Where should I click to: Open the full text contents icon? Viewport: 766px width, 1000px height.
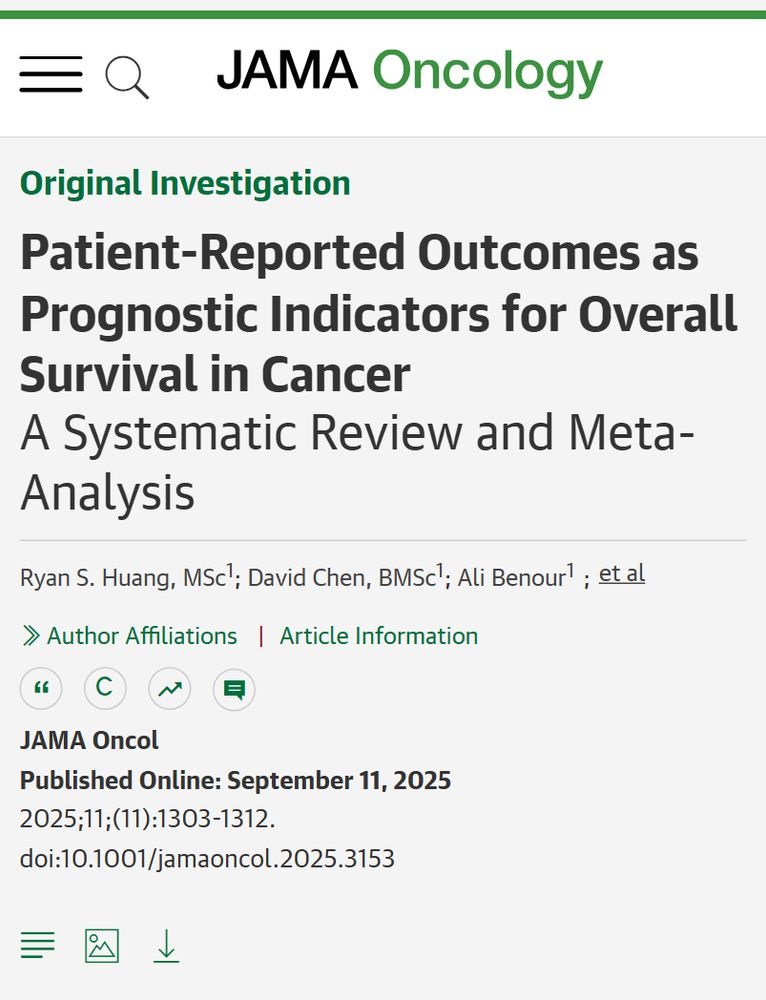tap(38, 944)
